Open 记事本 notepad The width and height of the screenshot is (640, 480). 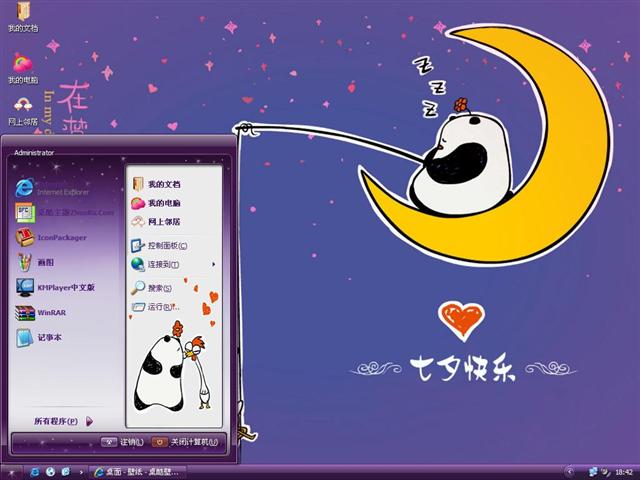pyautogui.click(x=40, y=338)
